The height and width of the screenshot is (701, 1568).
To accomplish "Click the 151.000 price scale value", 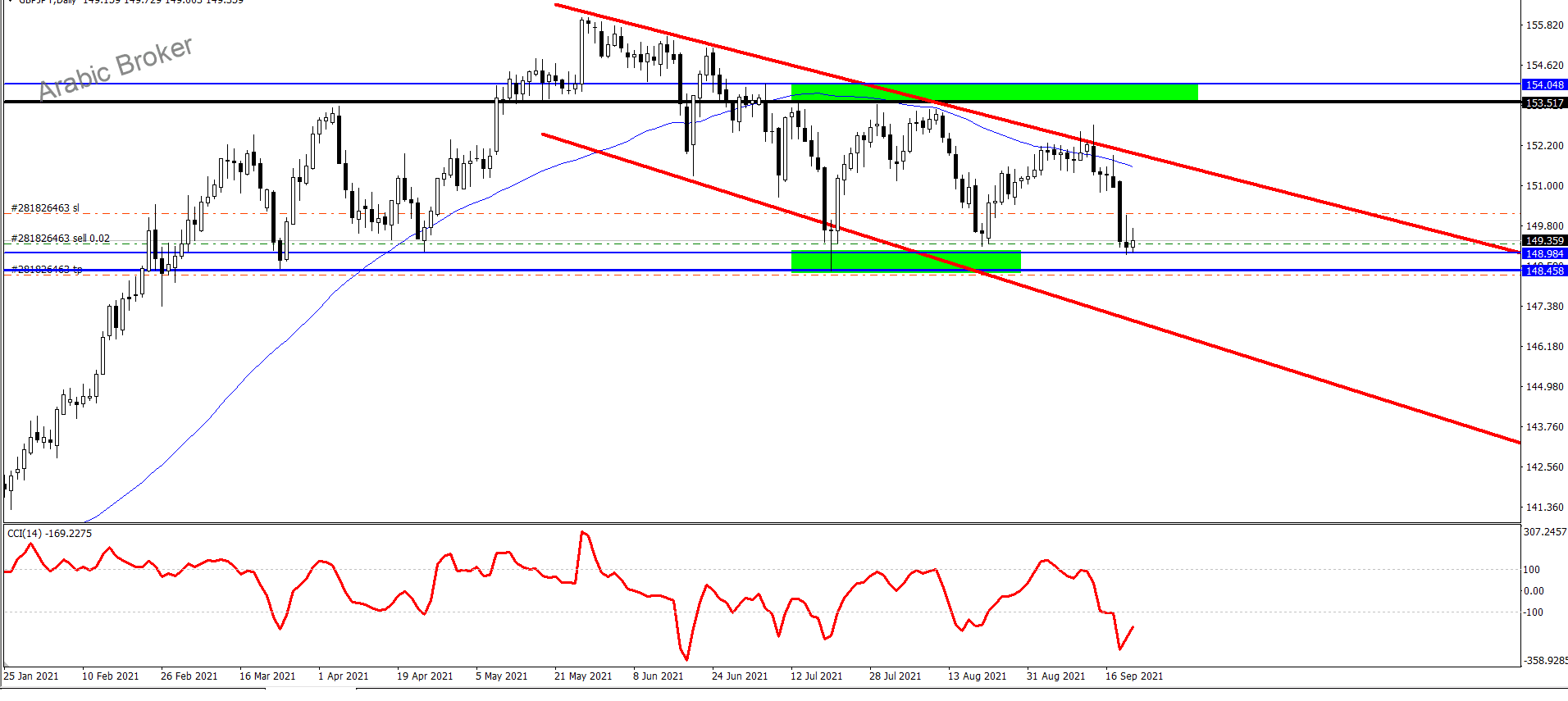I will tap(1544, 186).
